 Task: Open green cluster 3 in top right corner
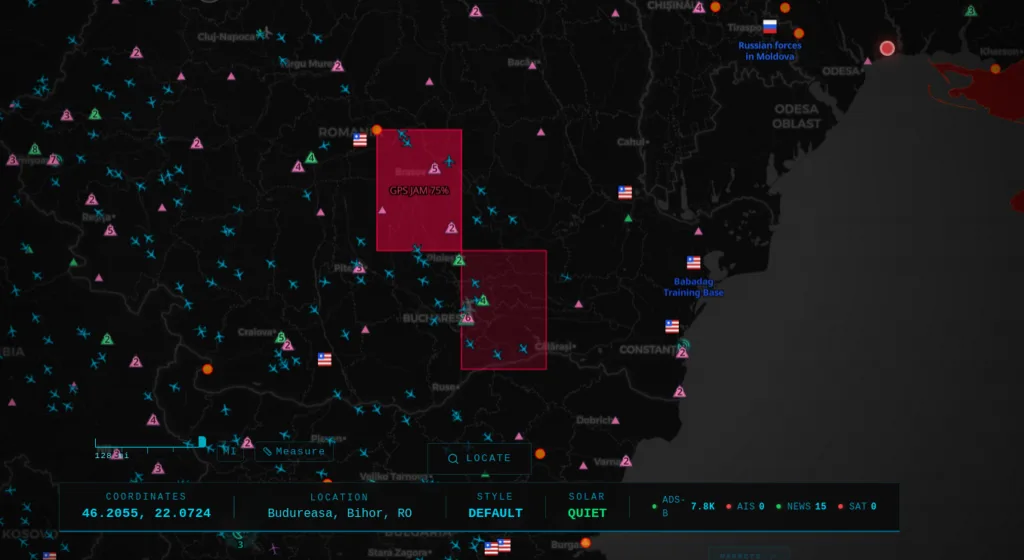(971, 10)
